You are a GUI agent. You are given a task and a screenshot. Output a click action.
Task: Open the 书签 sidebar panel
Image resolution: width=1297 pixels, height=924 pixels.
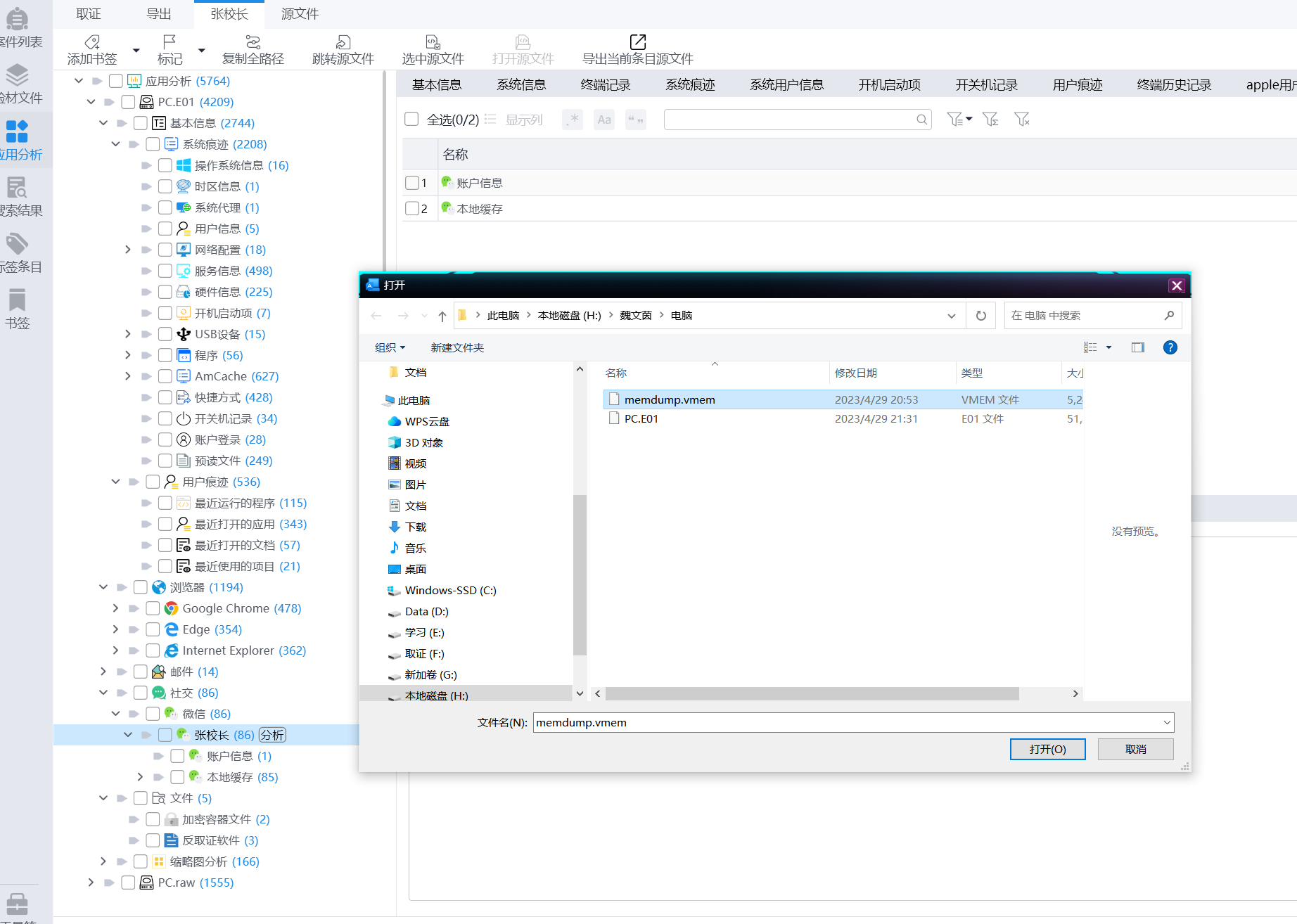[x=17, y=309]
